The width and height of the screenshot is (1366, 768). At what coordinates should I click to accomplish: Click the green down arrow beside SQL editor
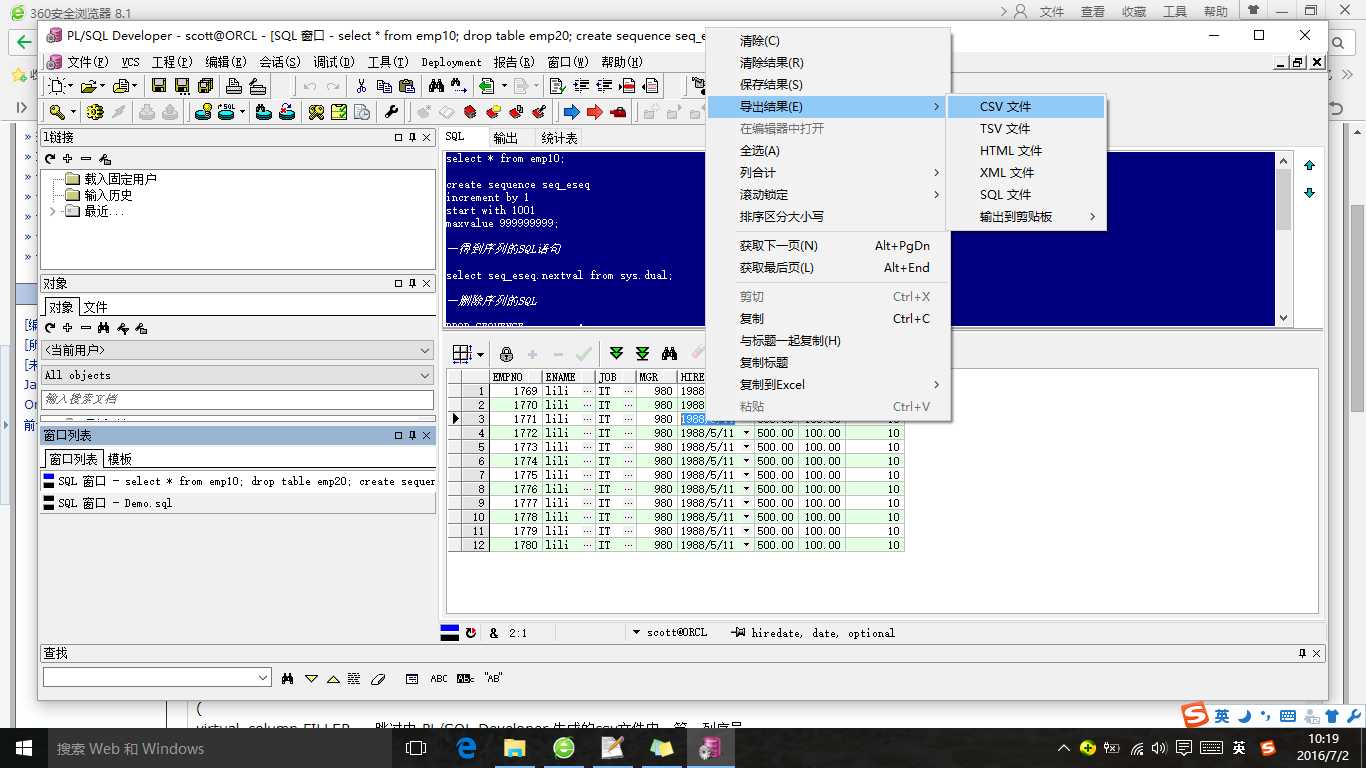pos(1309,193)
